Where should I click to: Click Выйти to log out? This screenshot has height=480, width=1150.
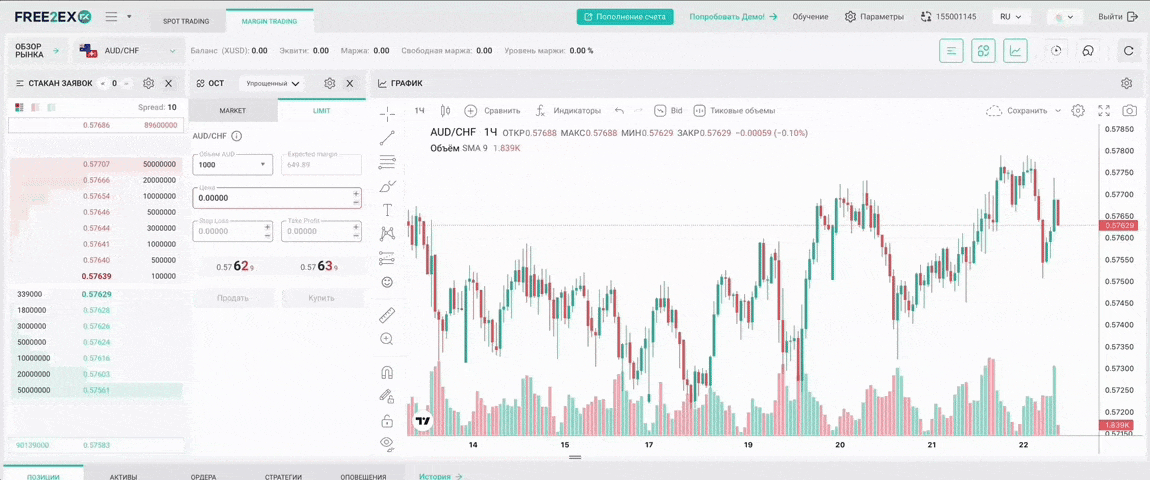pos(1117,16)
